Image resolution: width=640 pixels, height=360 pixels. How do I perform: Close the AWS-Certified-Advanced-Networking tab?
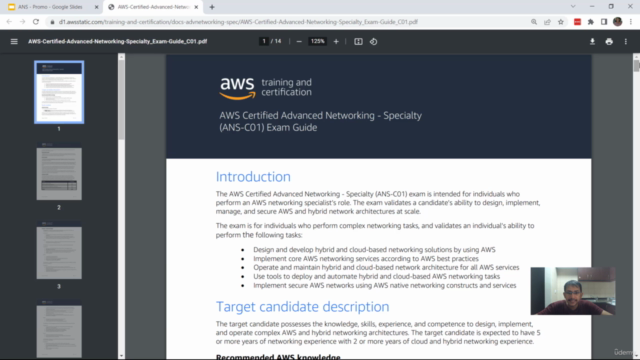pos(196,7)
